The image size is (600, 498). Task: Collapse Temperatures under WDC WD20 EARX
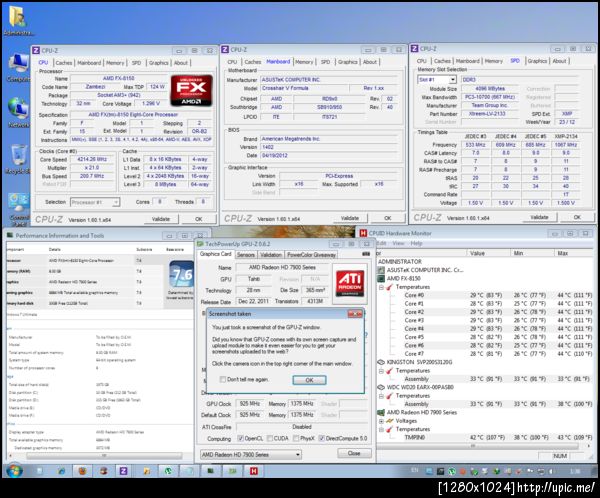381,396
